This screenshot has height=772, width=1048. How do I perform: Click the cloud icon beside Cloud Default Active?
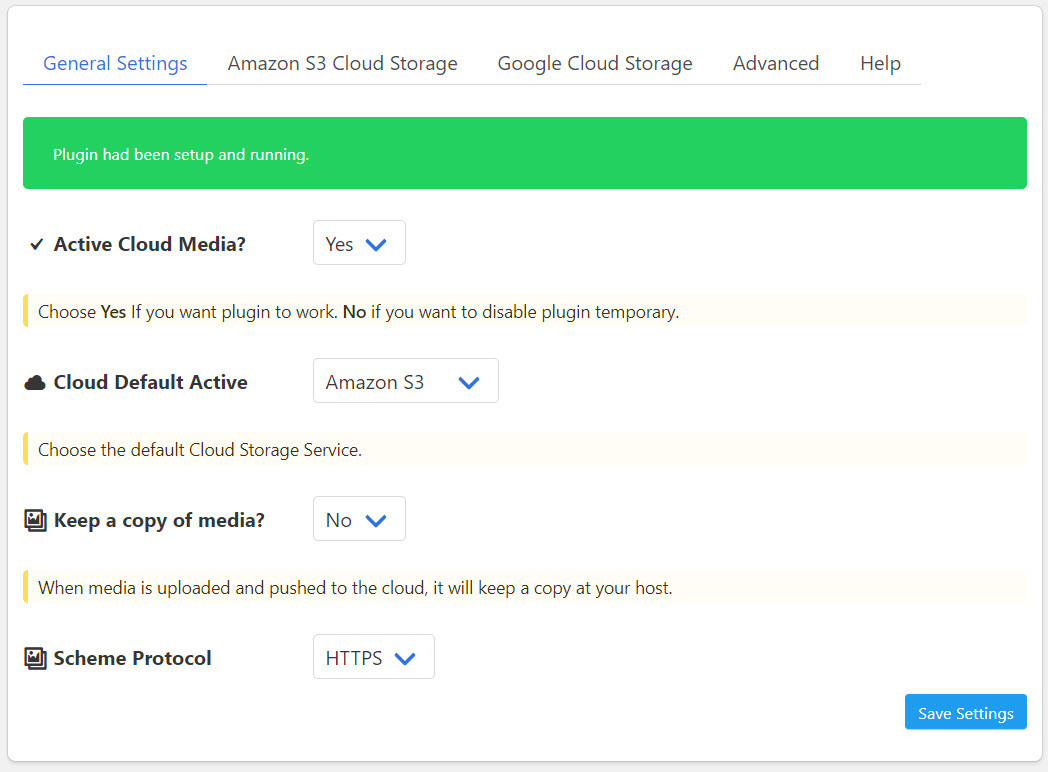point(35,382)
